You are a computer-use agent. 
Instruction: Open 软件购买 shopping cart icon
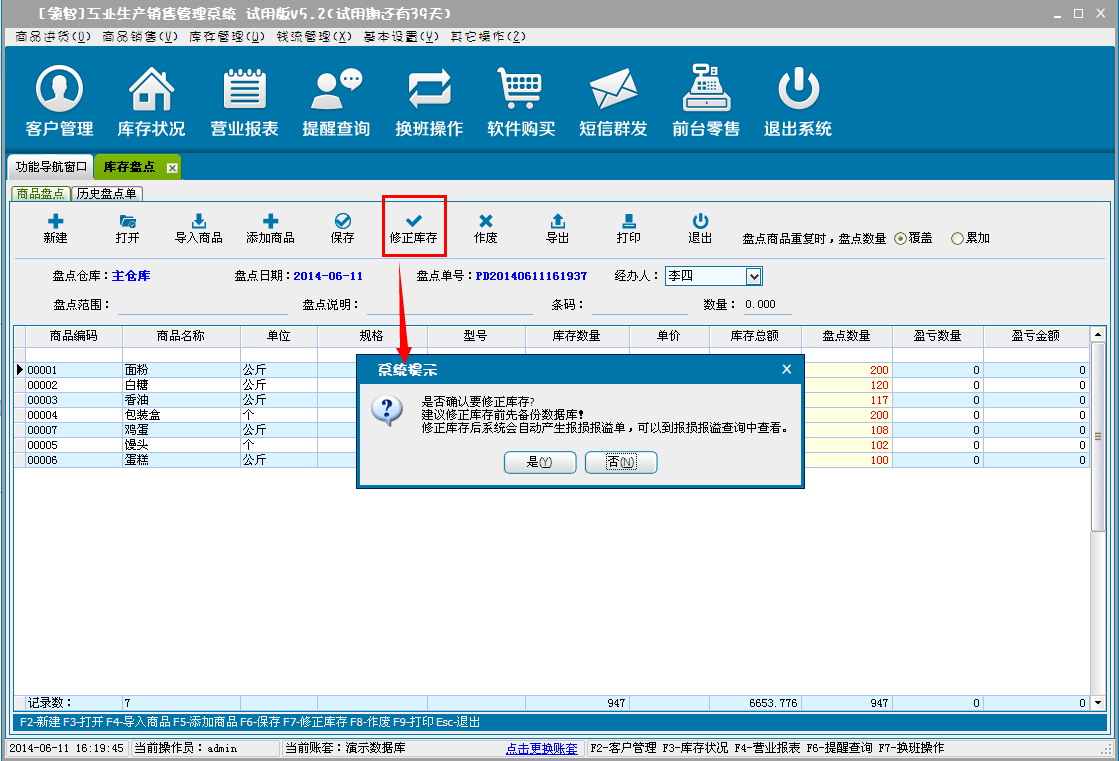coord(521,90)
